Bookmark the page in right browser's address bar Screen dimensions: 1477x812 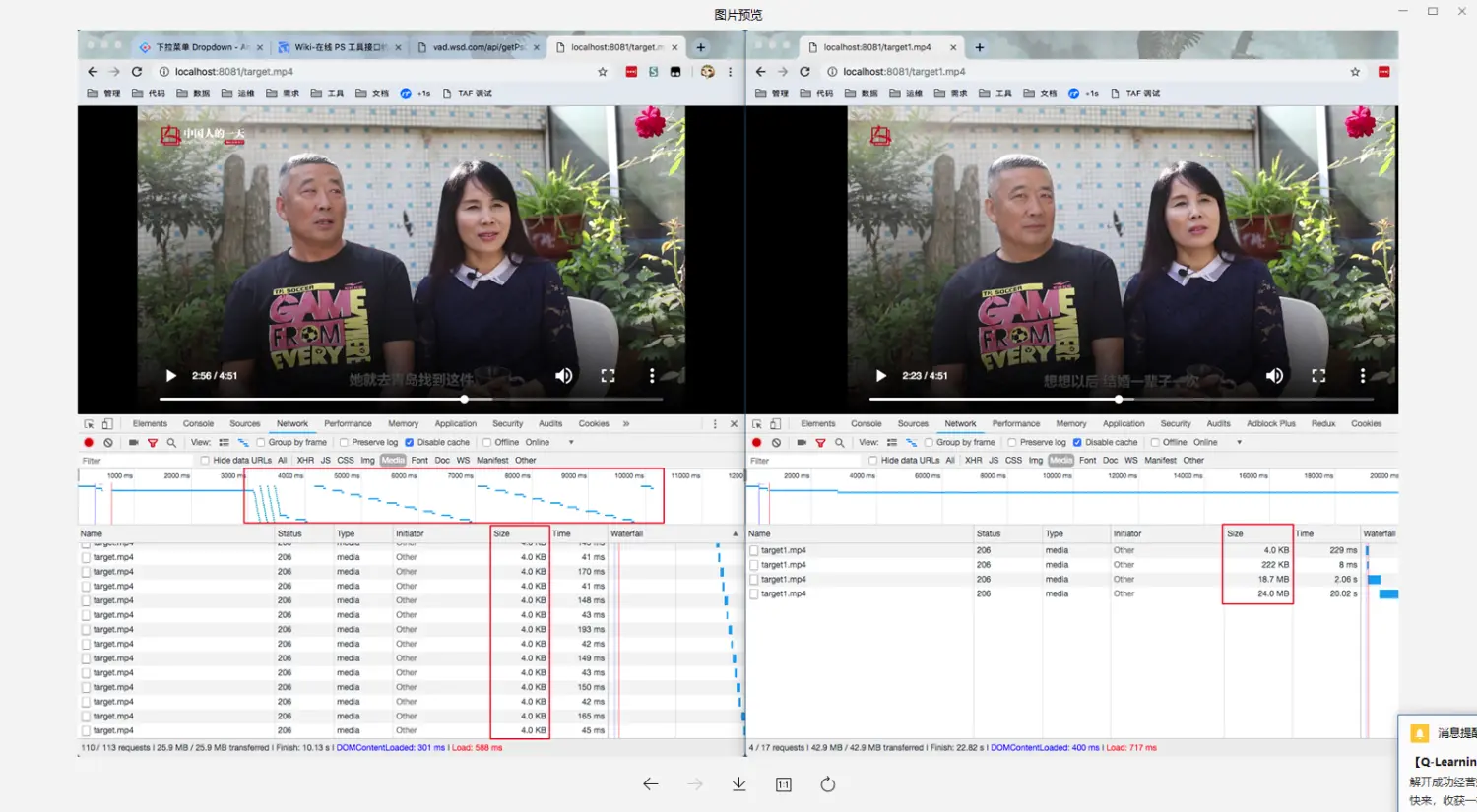(1355, 72)
